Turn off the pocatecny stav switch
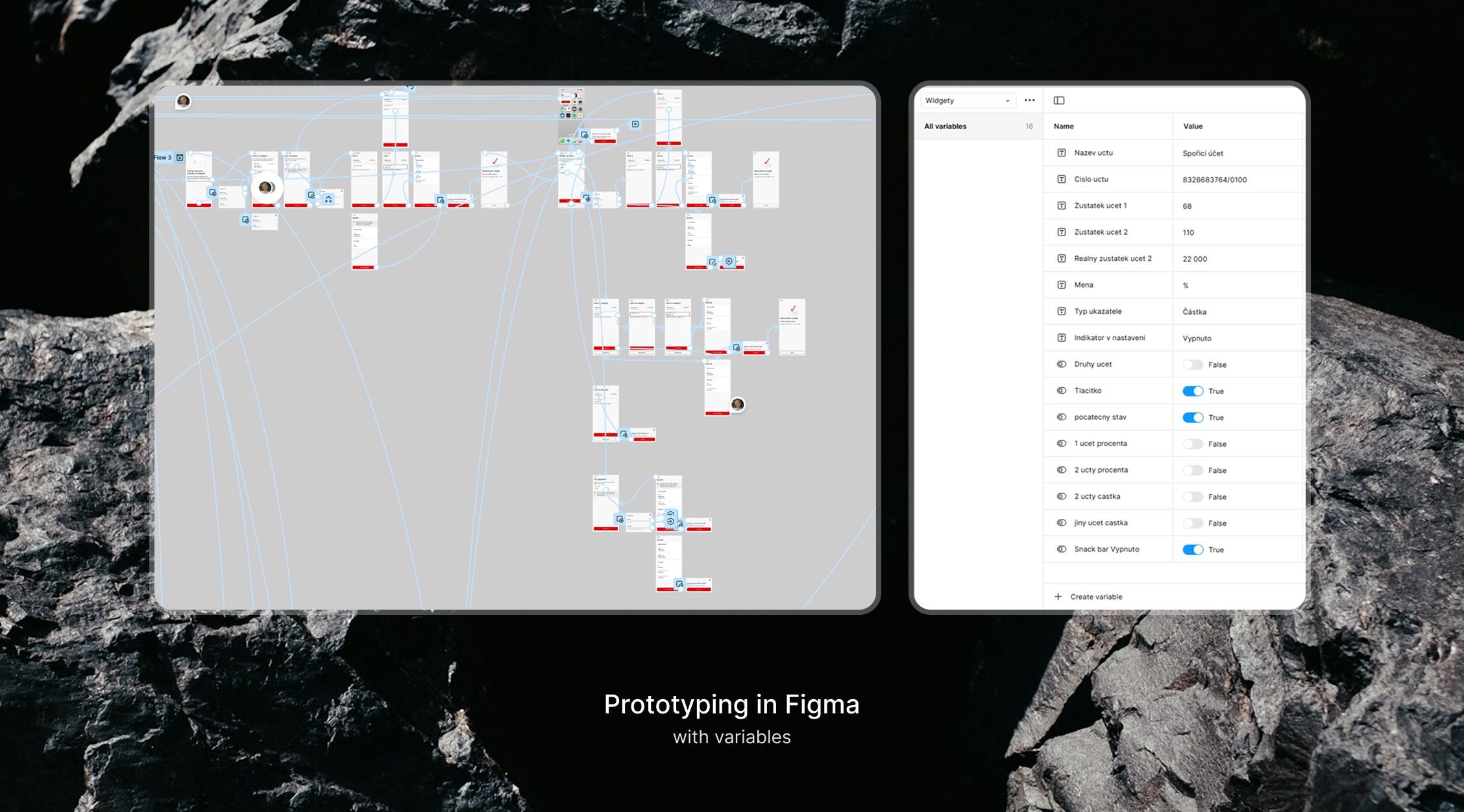This screenshot has height=812, width=1464. [x=1193, y=418]
